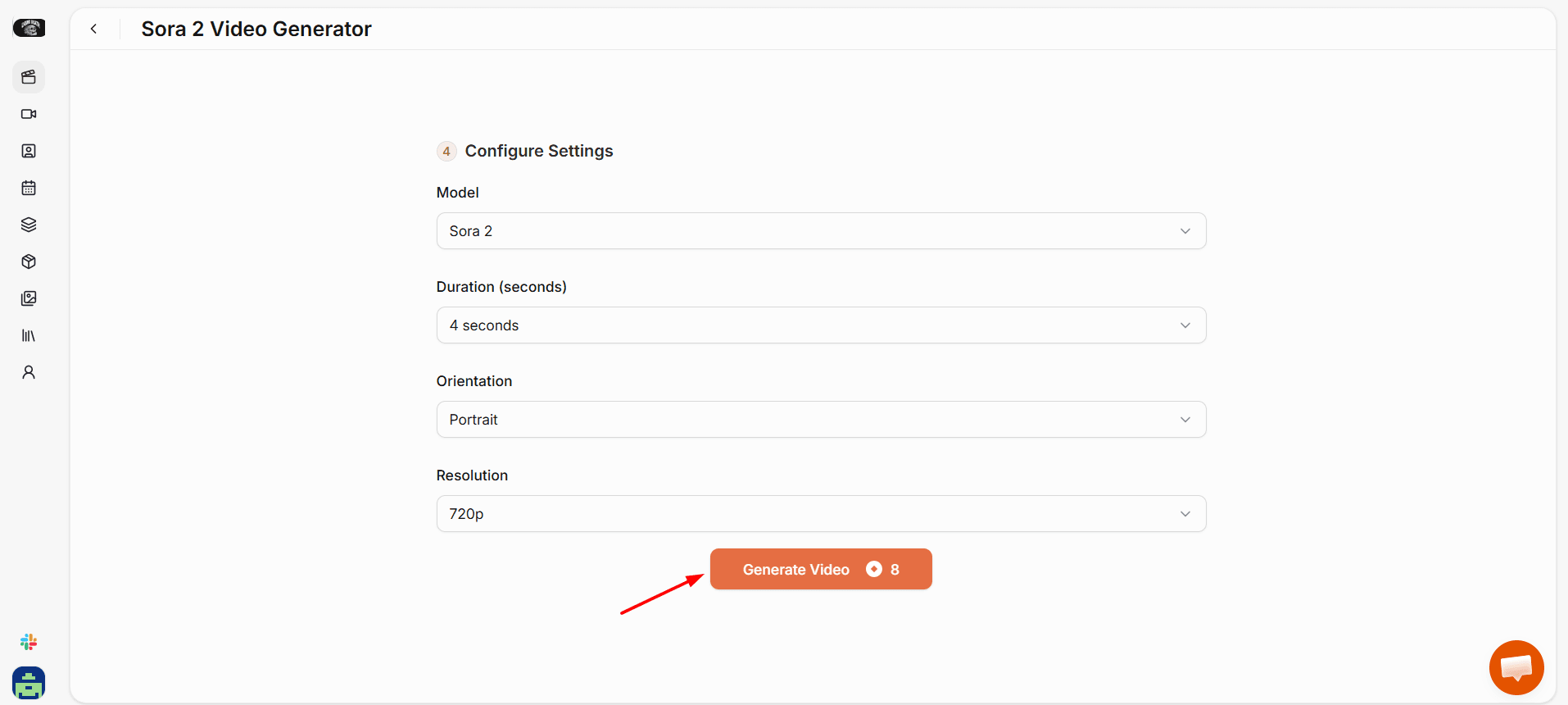Screen dimensions: 1568x705
Task: Open the calendar icon in sidebar
Action: pyautogui.click(x=29, y=188)
